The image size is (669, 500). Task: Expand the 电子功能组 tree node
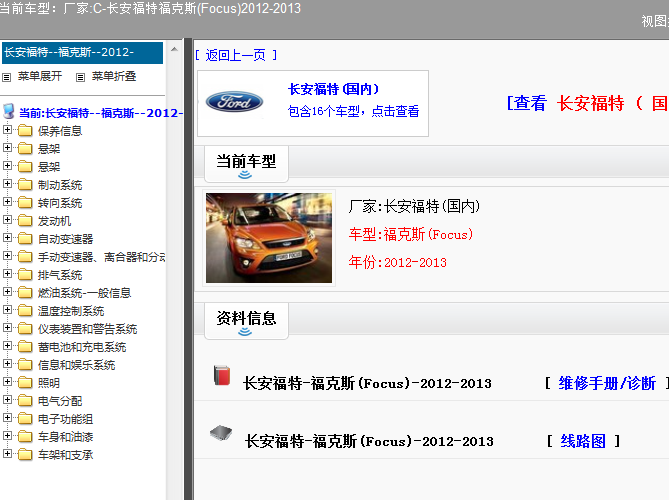tap(7, 417)
